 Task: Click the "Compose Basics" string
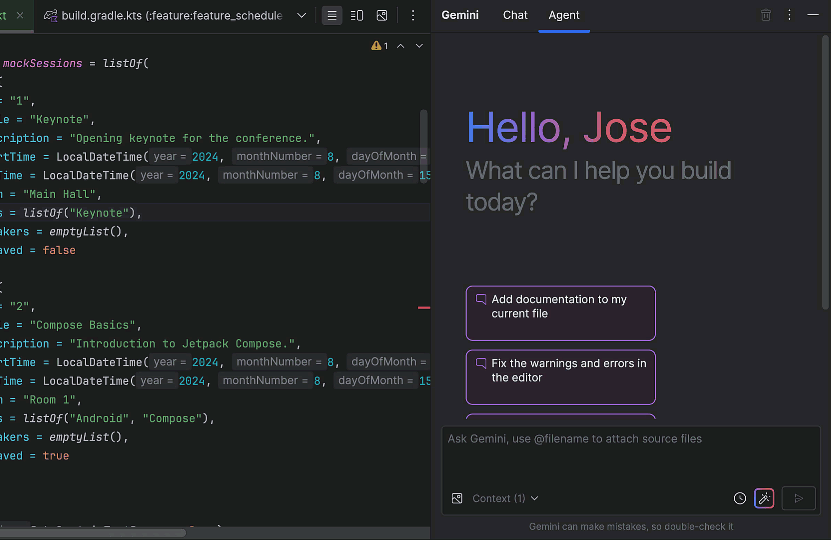click(82, 325)
